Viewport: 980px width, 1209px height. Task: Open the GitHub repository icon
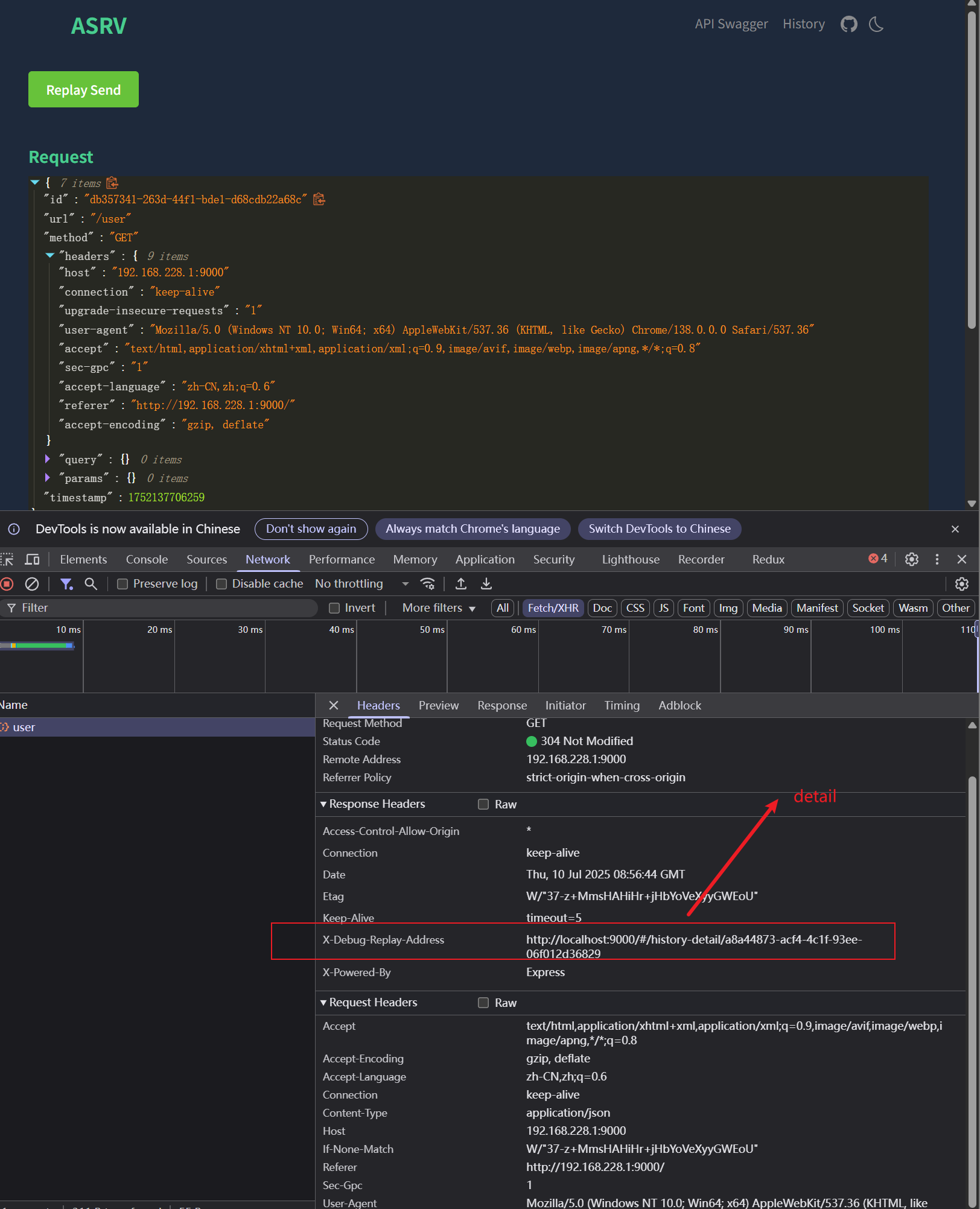click(x=849, y=25)
